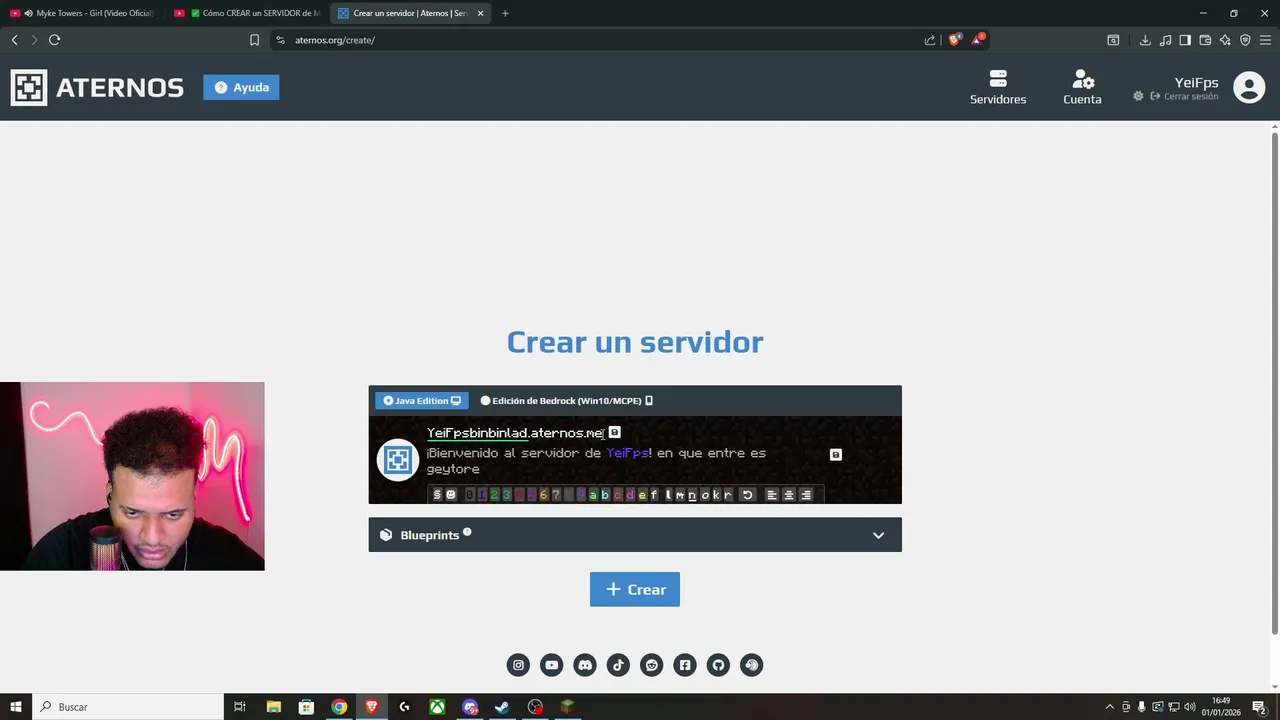Share this page via share icon

[930, 40]
